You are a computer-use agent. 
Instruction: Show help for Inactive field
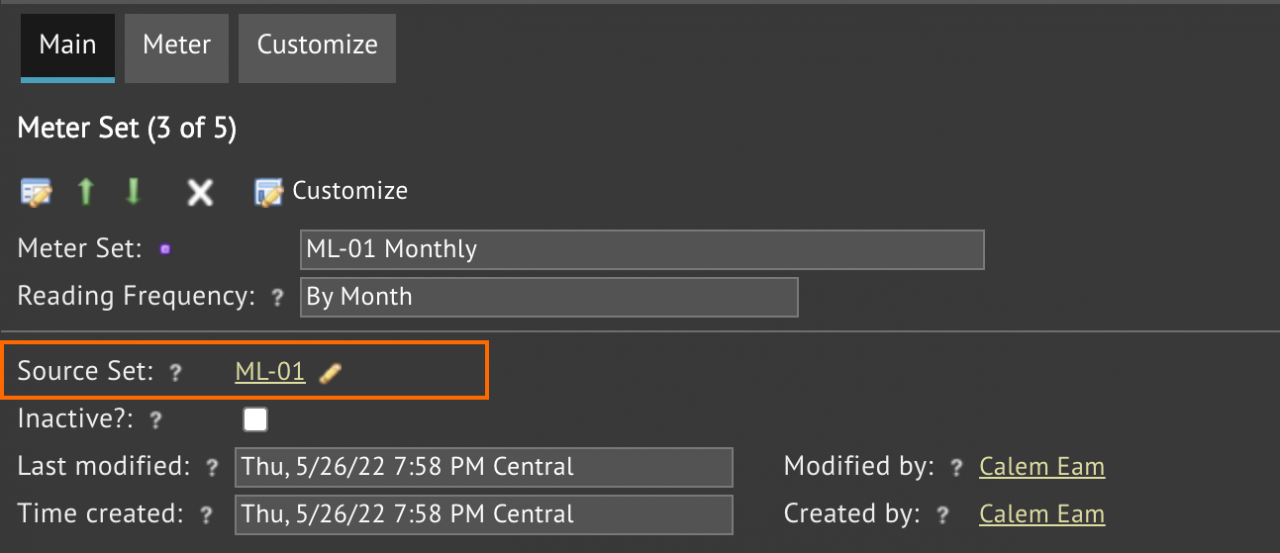tap(154, 421)
